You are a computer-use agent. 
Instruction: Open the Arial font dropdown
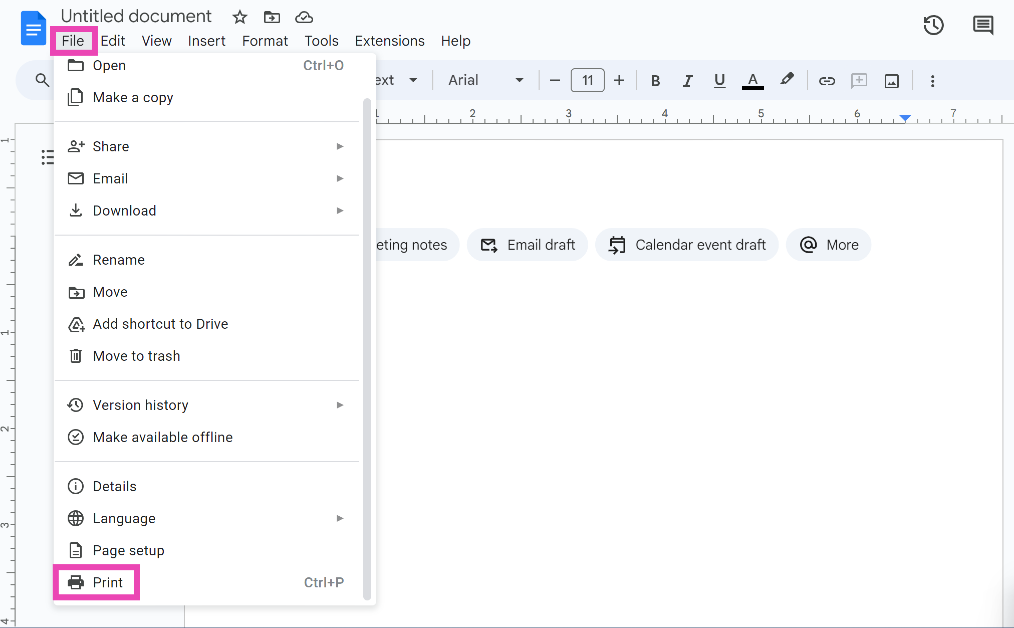tap(485, 80)
